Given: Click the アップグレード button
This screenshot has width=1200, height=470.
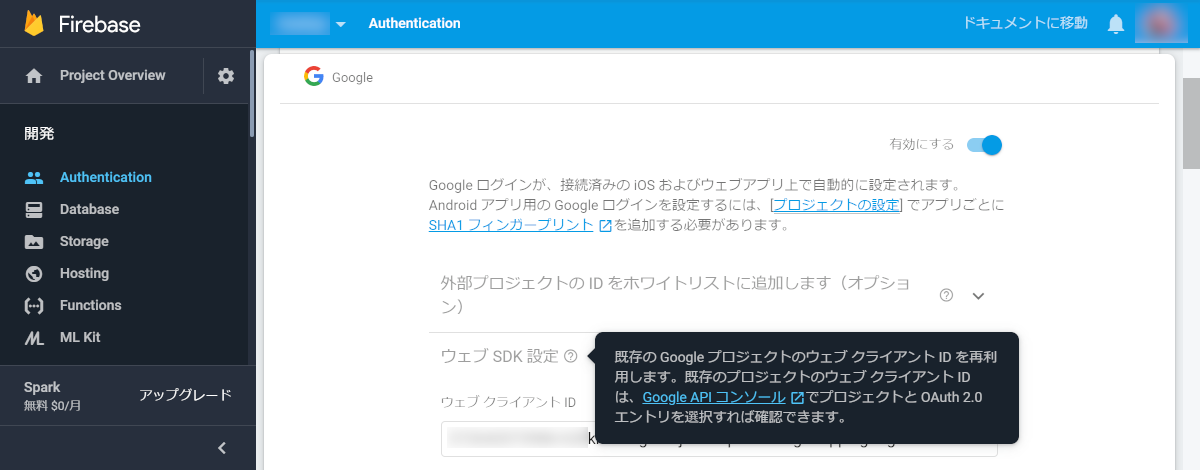Looking at the screenshot, I should [x=186, y=395].
